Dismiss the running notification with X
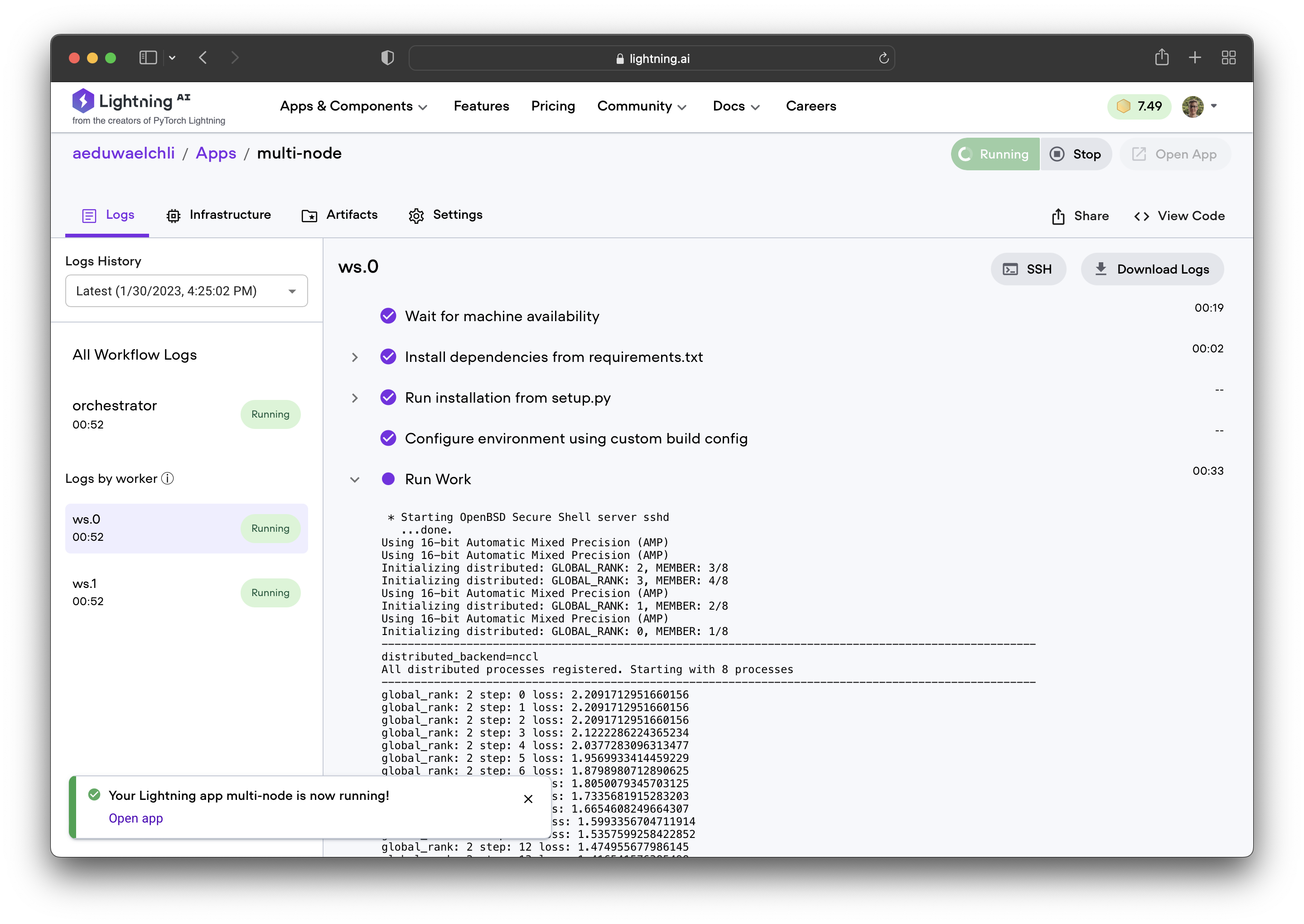Viewport: 1304px width, 924px height. point(528,799)
